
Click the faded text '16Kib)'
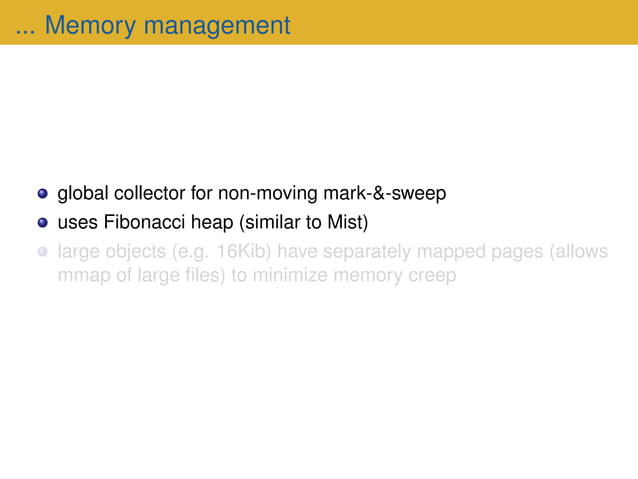click(x=244, y=252)
